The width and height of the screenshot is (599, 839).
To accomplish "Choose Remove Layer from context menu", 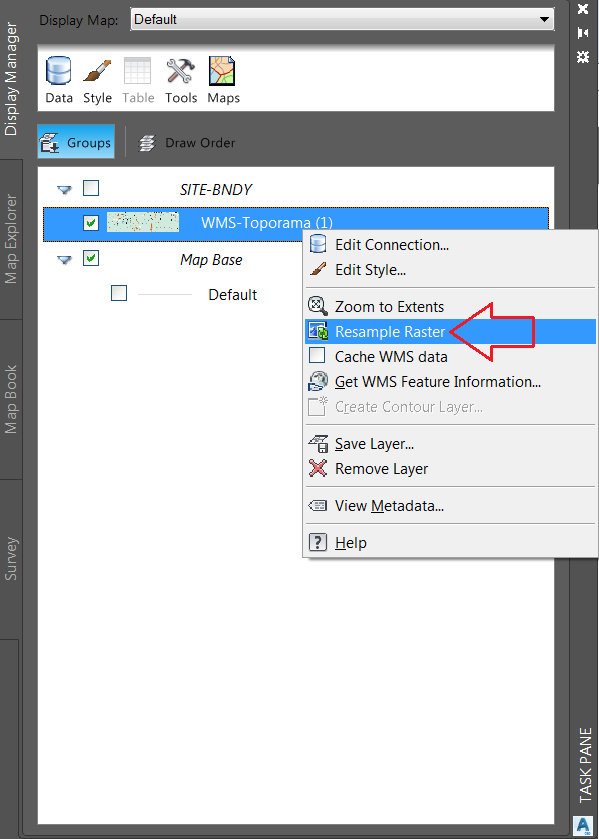I will [450, 469].
